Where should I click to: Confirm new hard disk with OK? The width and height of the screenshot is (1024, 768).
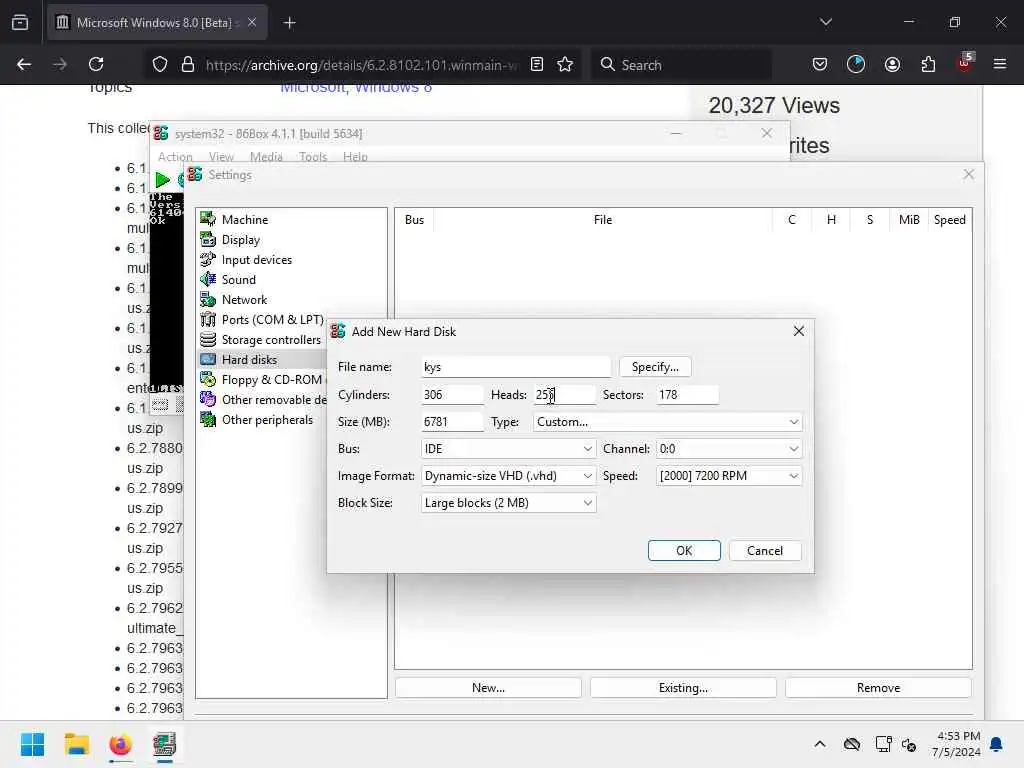[684, 551]
